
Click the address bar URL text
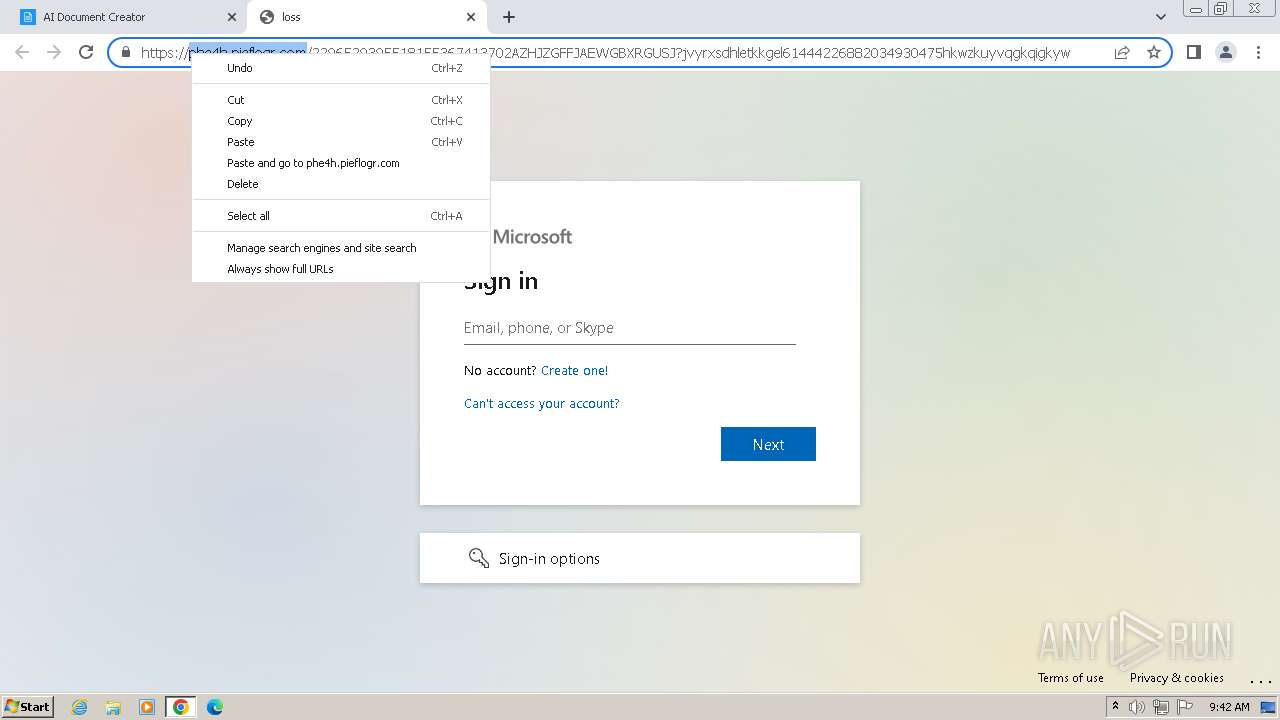605,52
